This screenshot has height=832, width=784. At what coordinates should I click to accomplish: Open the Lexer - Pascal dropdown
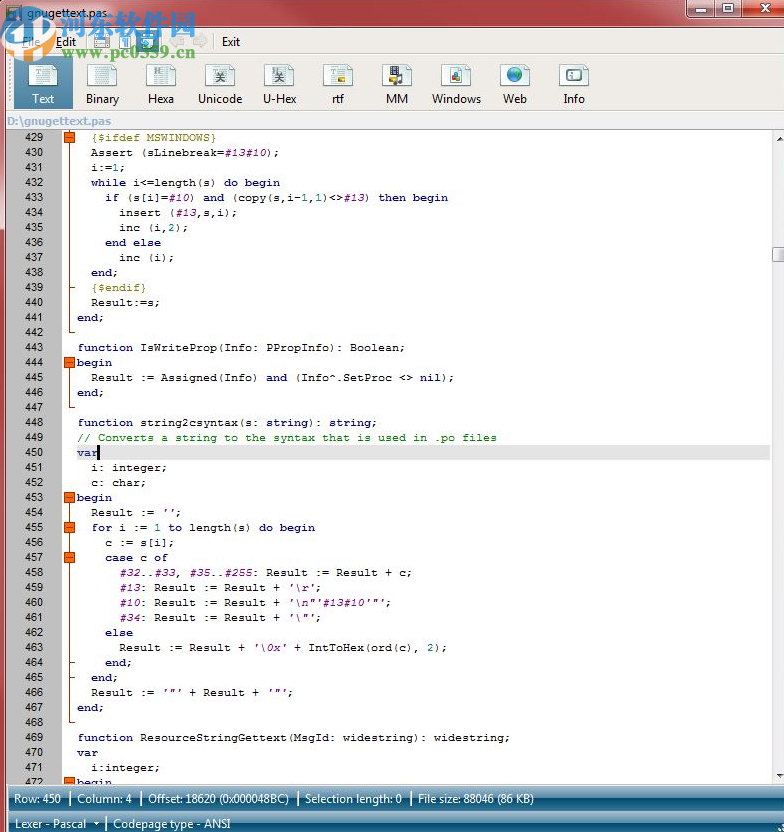click(x=58, y=824)
